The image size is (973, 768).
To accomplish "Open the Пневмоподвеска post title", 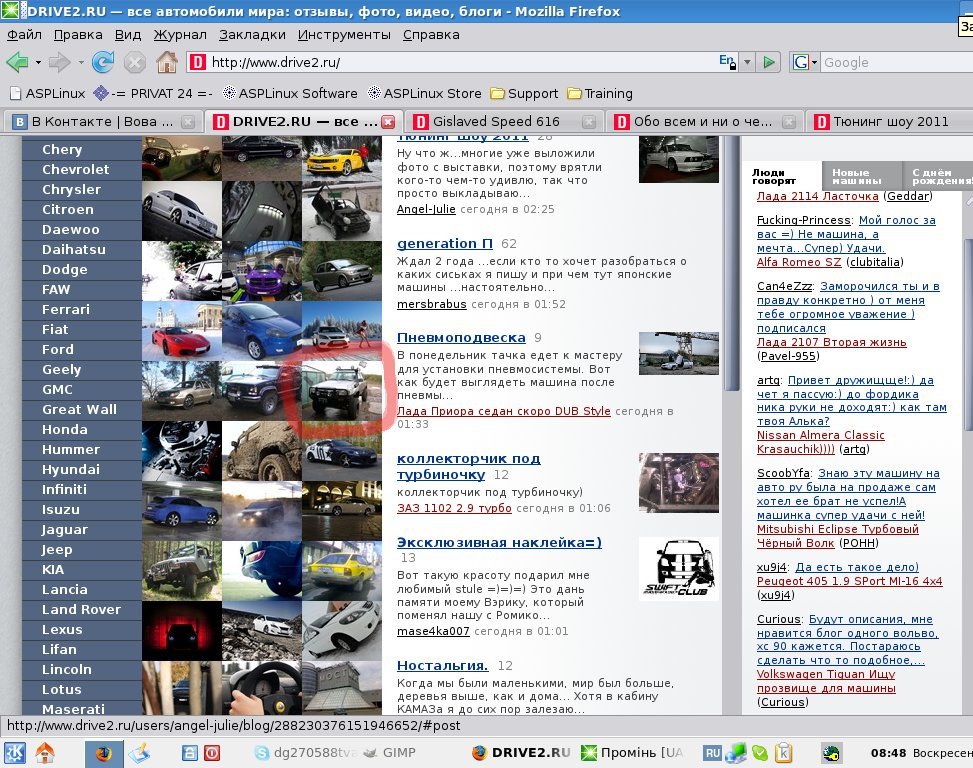I will tap(461, 337).
